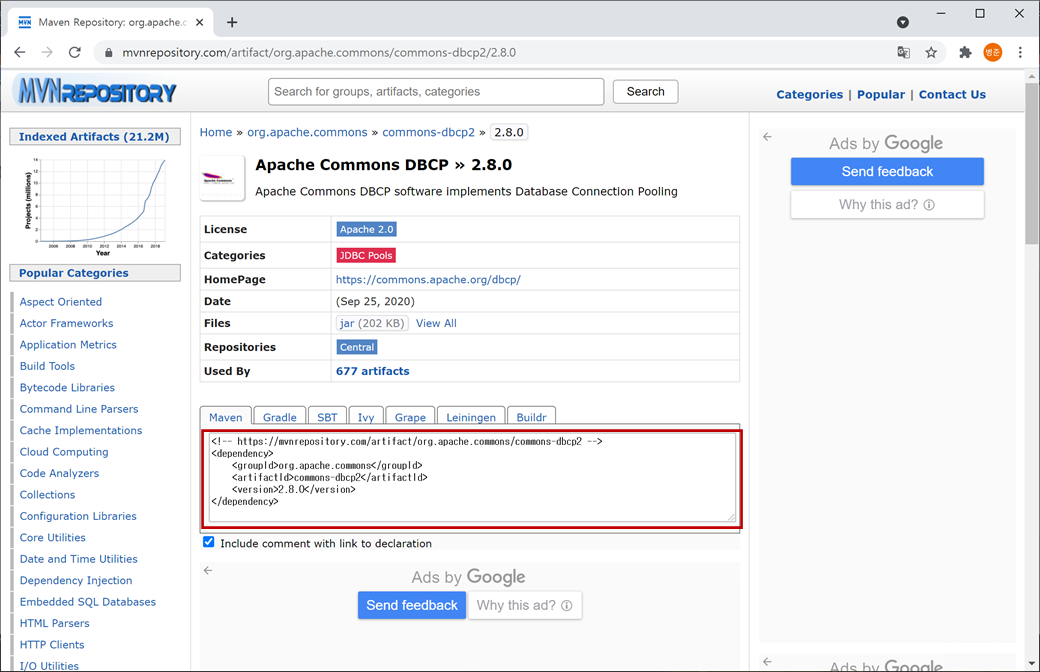
Task: Open Dependency Injection category
Action: click(x=76, y=580)
